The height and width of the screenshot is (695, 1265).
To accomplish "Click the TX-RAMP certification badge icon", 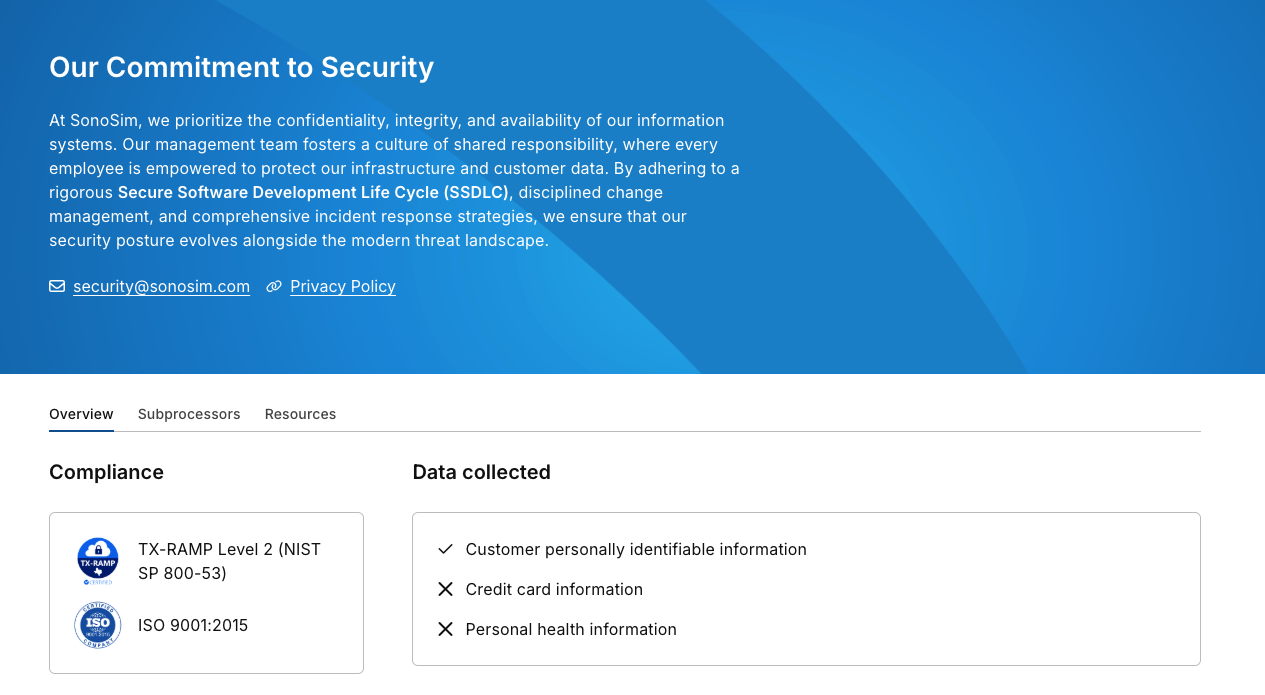I will coord(98,561).
